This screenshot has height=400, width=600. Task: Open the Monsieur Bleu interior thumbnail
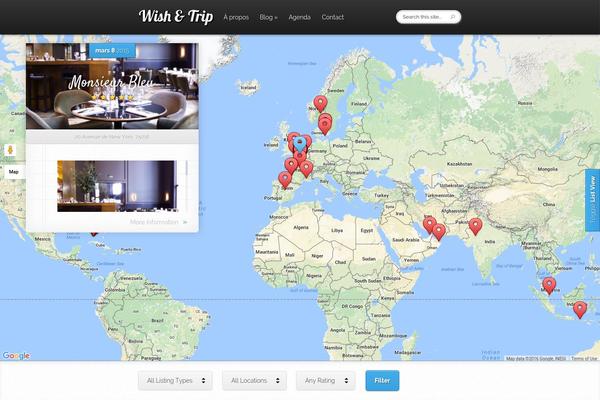click(117, 186)
